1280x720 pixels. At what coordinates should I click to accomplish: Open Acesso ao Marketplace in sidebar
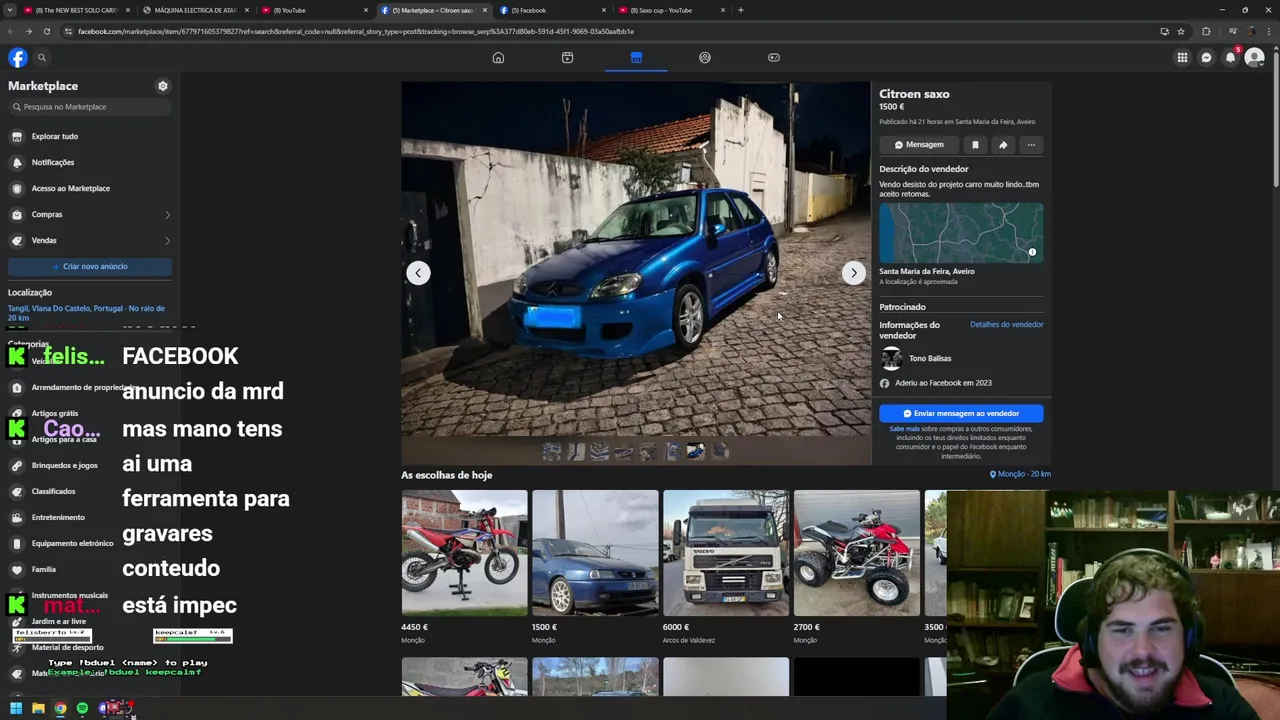click(x=90, y=188)
